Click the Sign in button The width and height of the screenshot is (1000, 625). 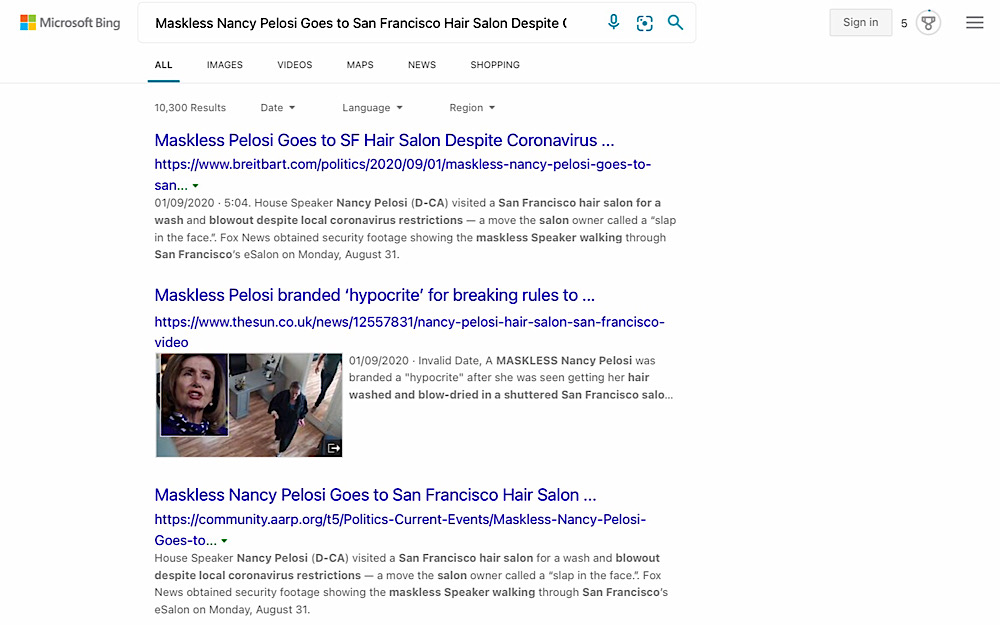tap(860, 22)
